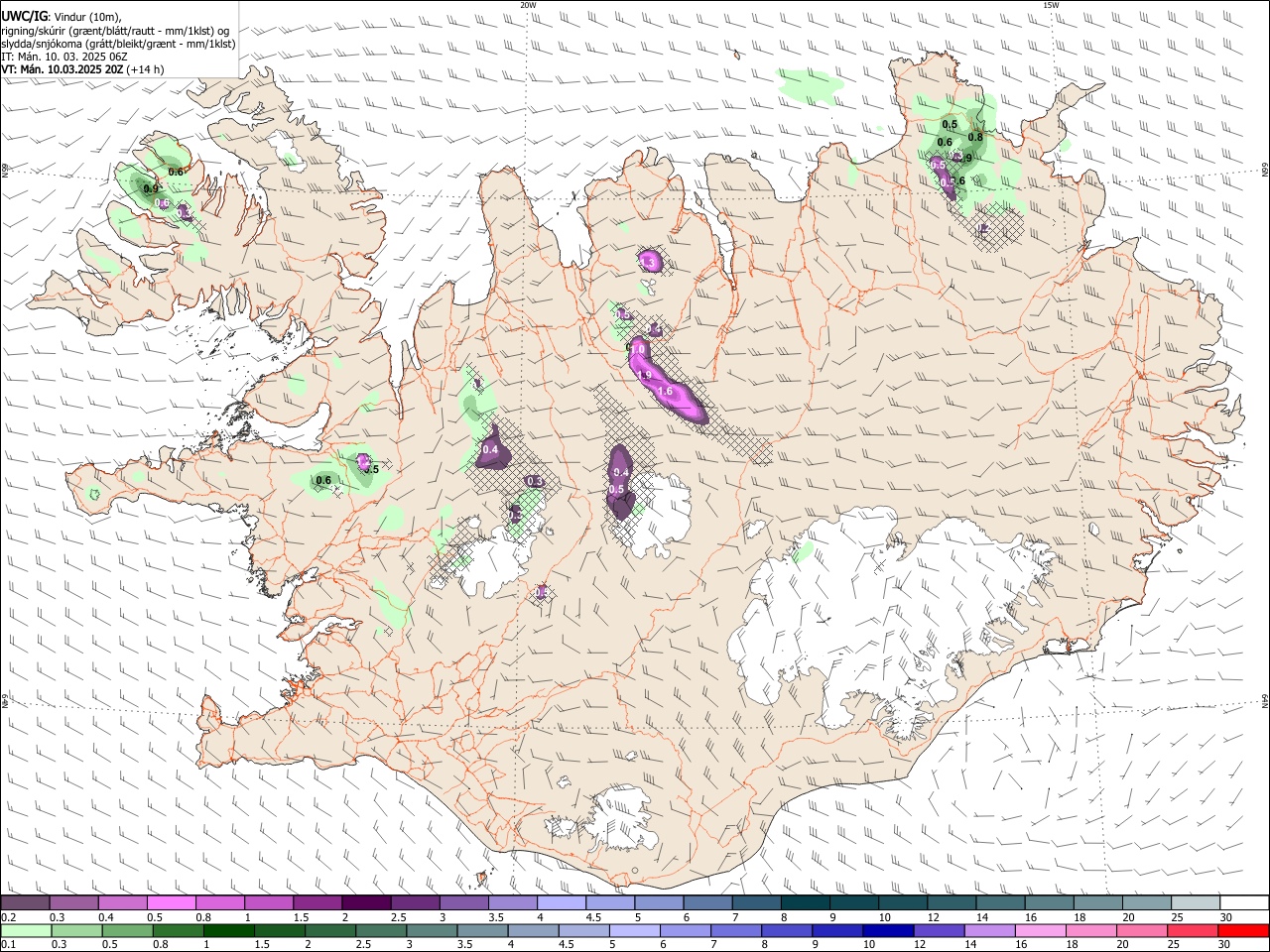Pick the light pink 16–18 swatch, lower scale
Viewport: 1270px width, 952px height.
1040,930
